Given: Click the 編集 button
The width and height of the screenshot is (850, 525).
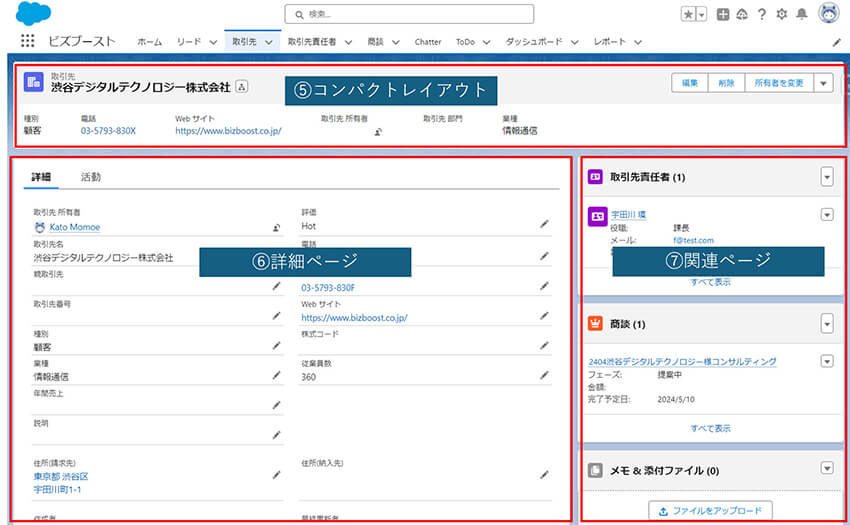Looking at the screenshot, I should [690, 83].
